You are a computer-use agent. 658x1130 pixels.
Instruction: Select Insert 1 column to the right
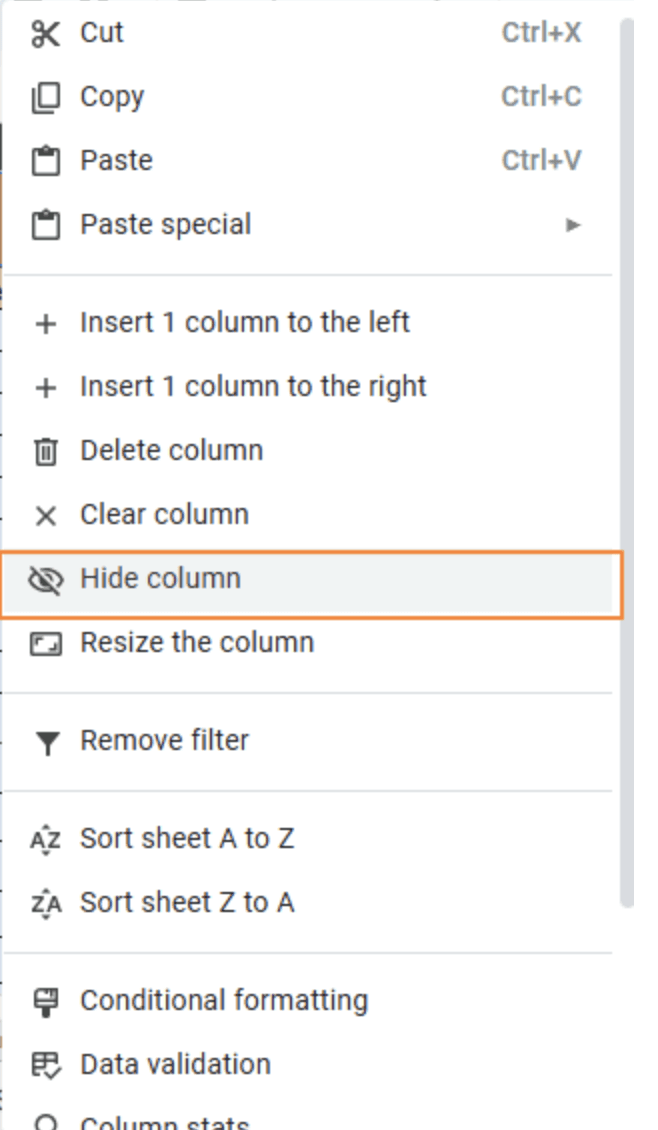[x=253, y=387]
